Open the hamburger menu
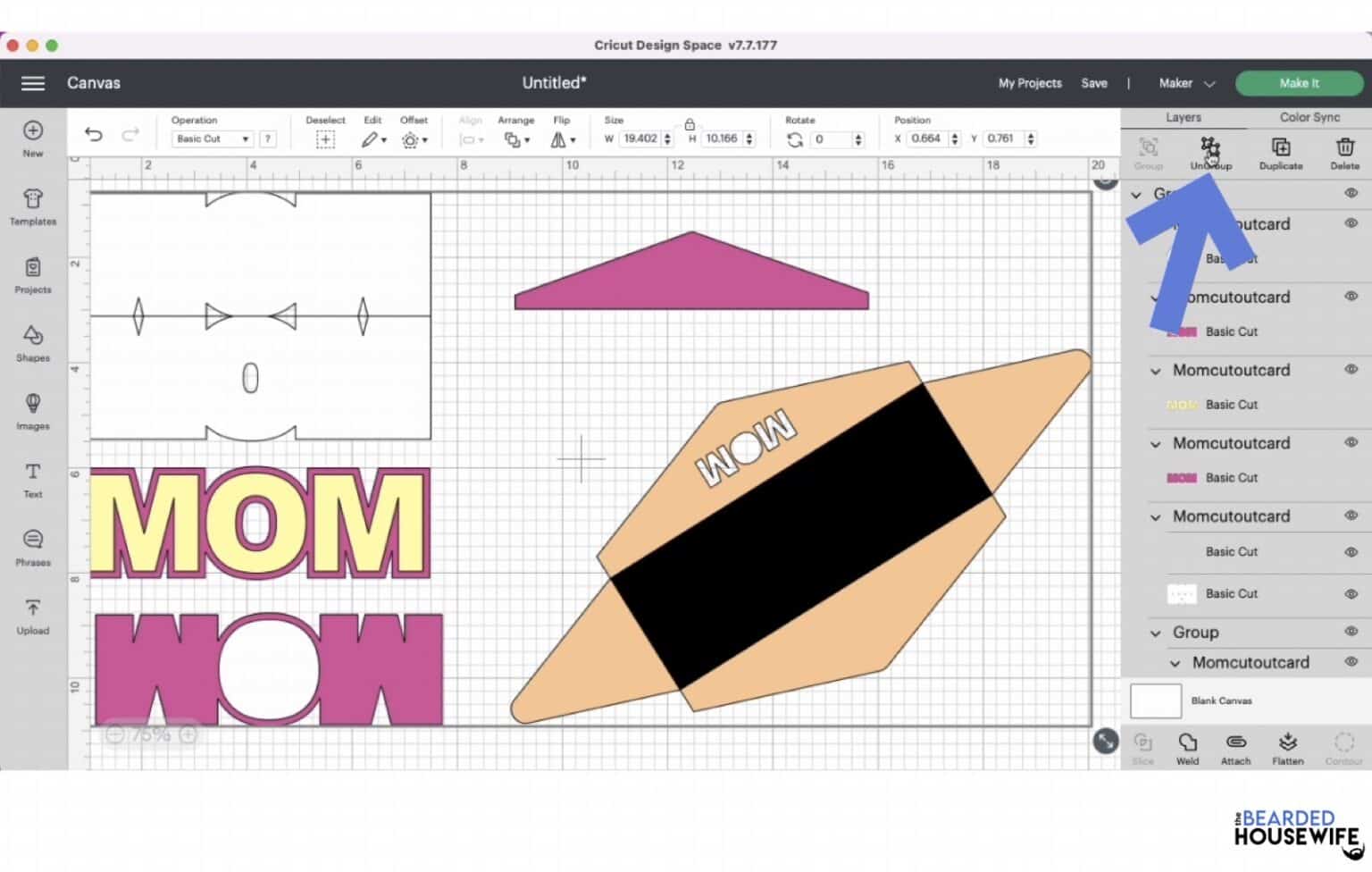 coord(32,83)
